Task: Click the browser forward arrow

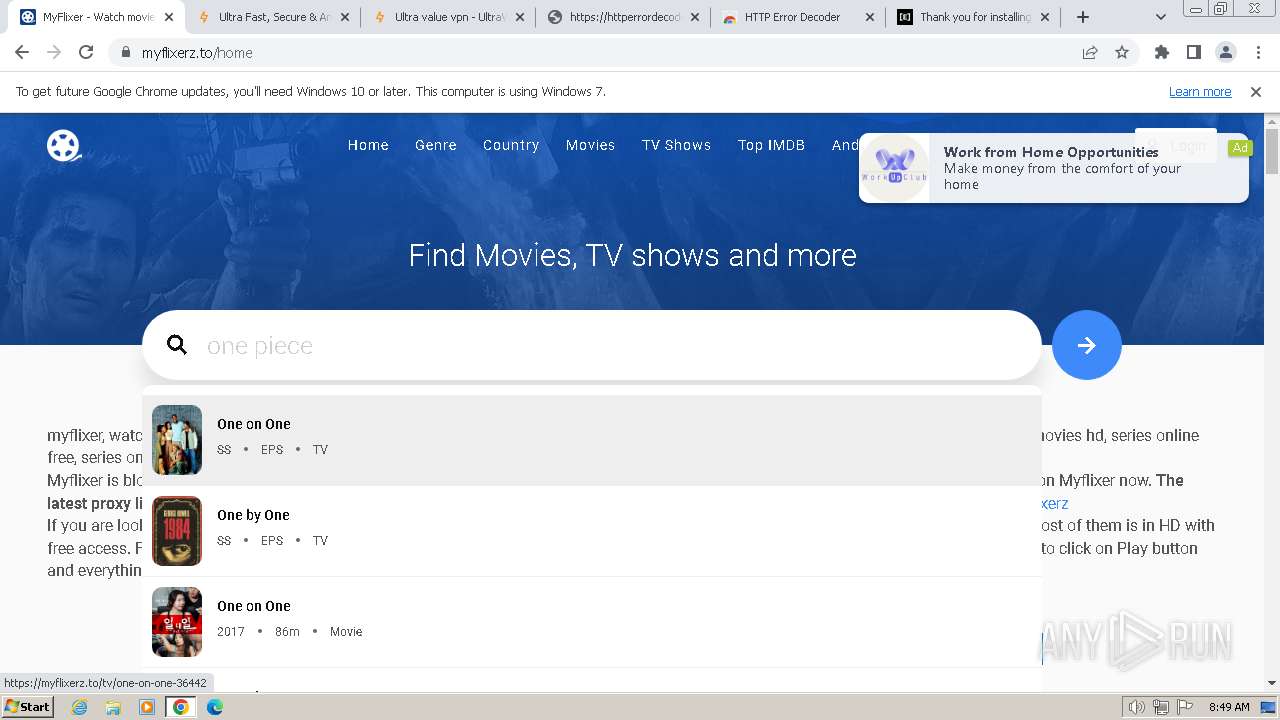Action: pos(54,53)
